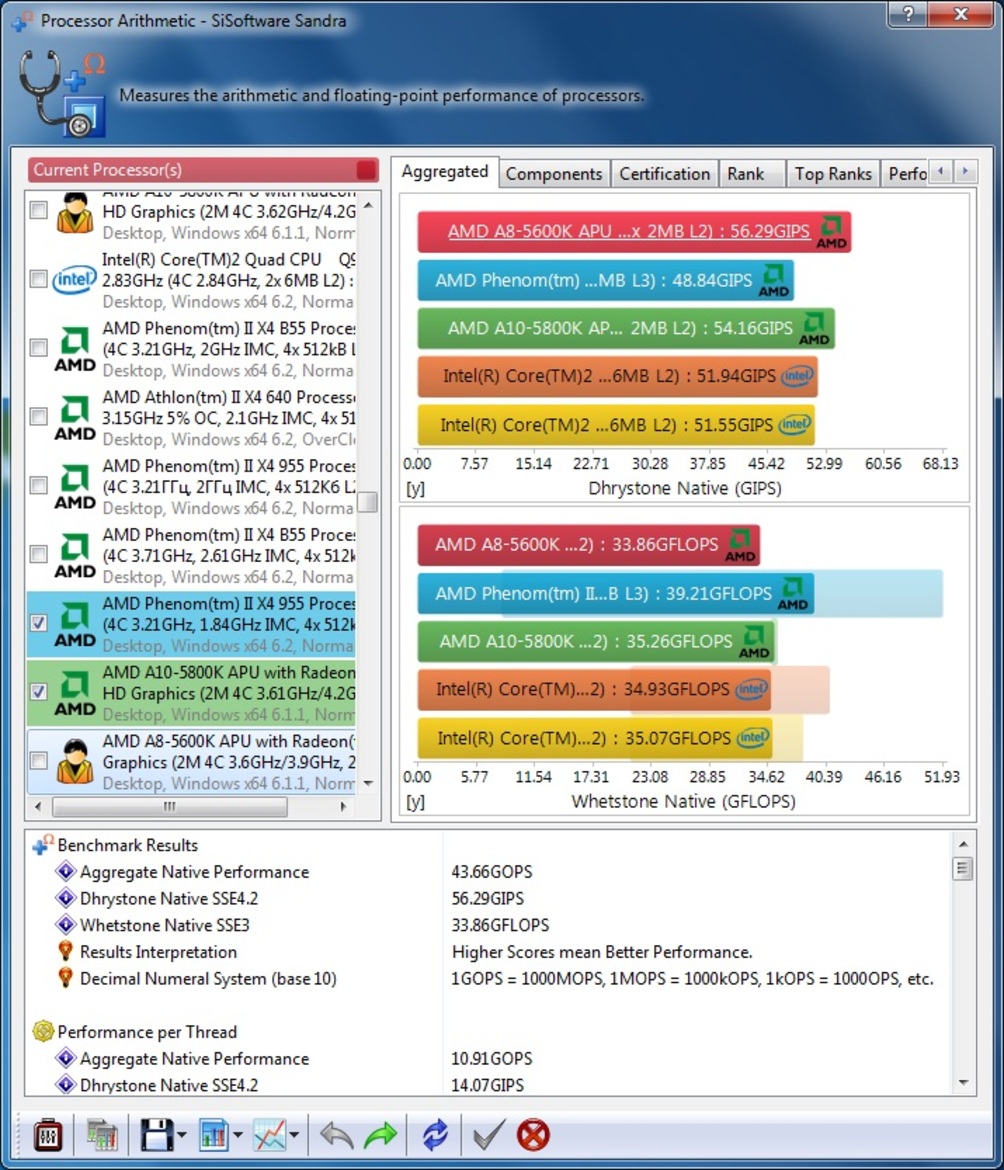The height and width of the screenshot is (1170, 1004).
Task: Click the AMD A8-5600K 33.86GFLOPS red bar
Action: (589, 545)
